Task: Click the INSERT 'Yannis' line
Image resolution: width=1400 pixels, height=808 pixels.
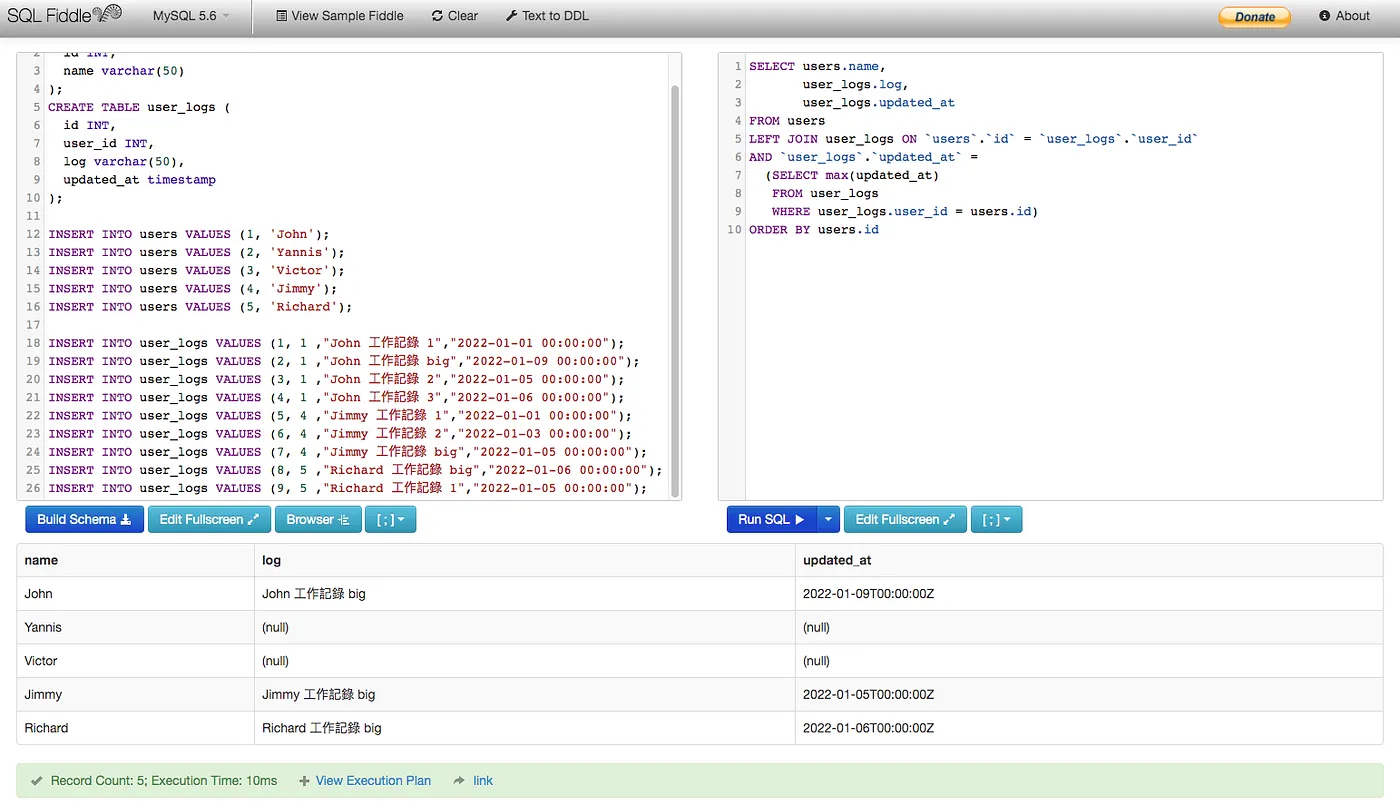Action: [196, 253]
